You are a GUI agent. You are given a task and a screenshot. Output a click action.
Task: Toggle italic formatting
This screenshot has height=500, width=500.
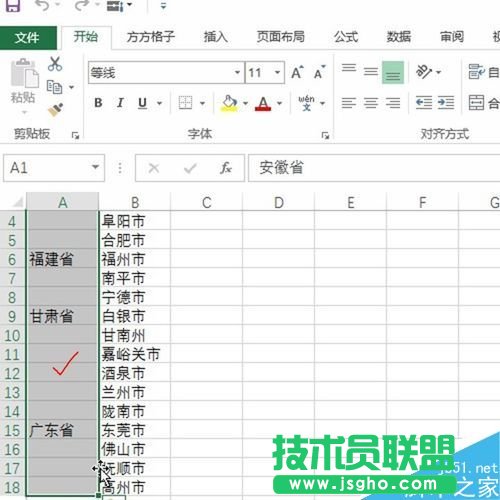(x=120, y=103)
